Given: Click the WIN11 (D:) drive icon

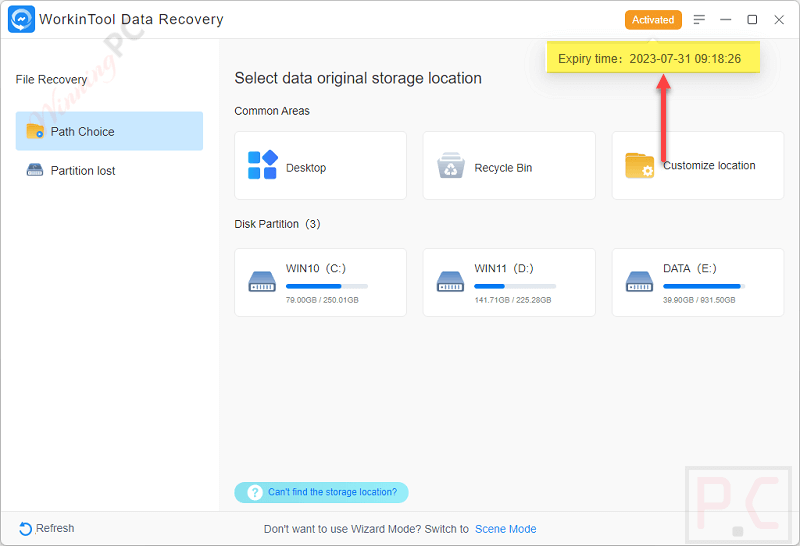Looking at the screenshot, I should (x=451, y=282).
